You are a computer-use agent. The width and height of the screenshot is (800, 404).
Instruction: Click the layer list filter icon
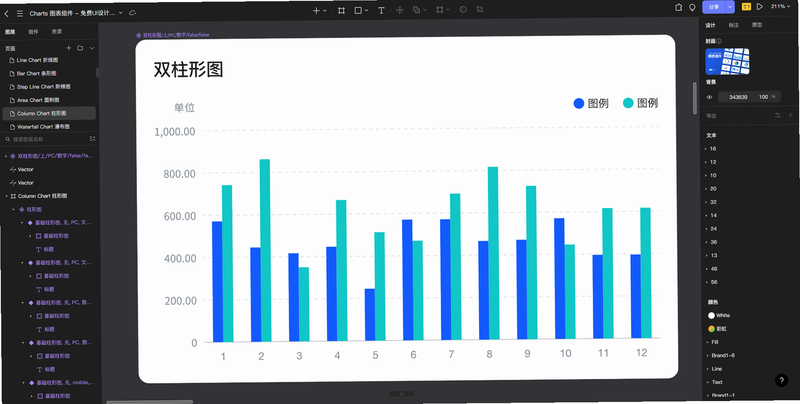tap(92, 139)
